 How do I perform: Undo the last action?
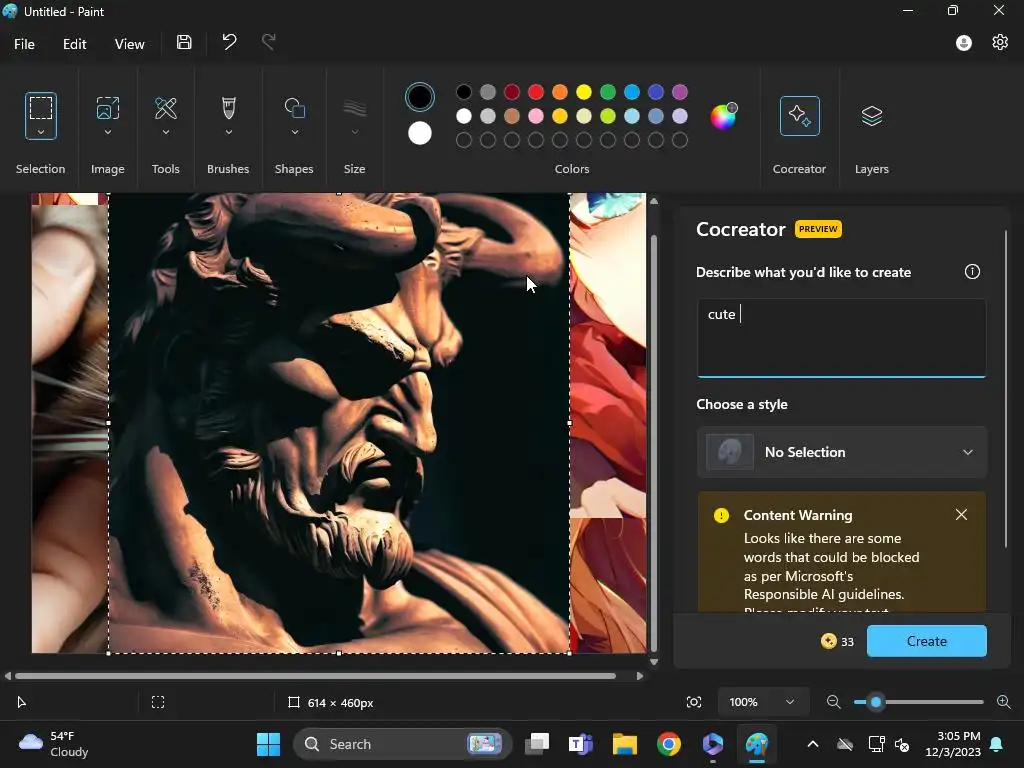point(229,42)
